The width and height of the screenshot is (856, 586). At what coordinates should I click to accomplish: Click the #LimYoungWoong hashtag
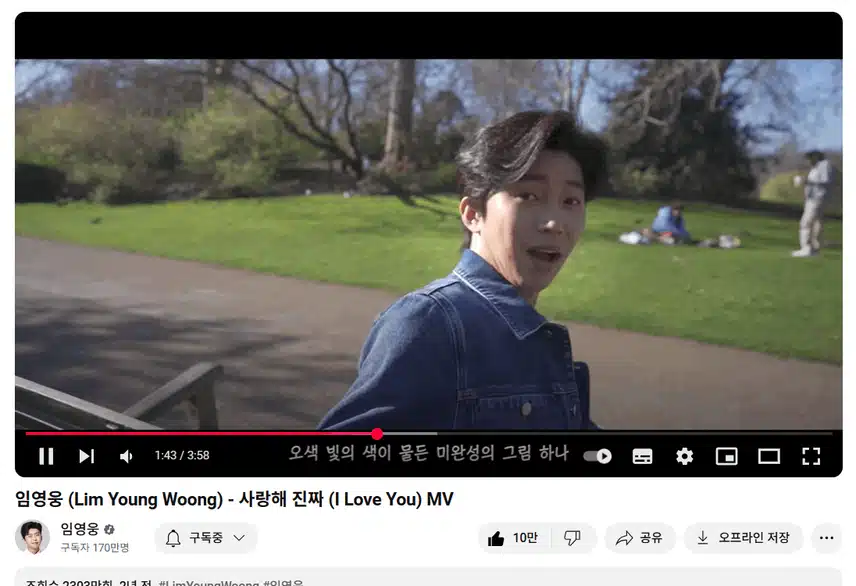[209, 583]
